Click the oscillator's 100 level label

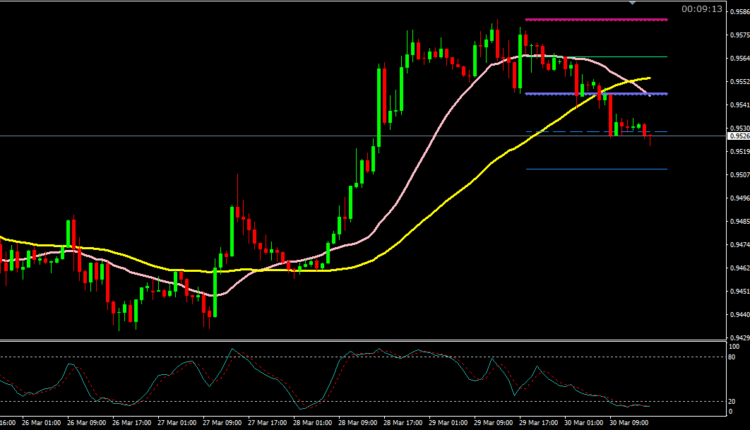(733, 346)
